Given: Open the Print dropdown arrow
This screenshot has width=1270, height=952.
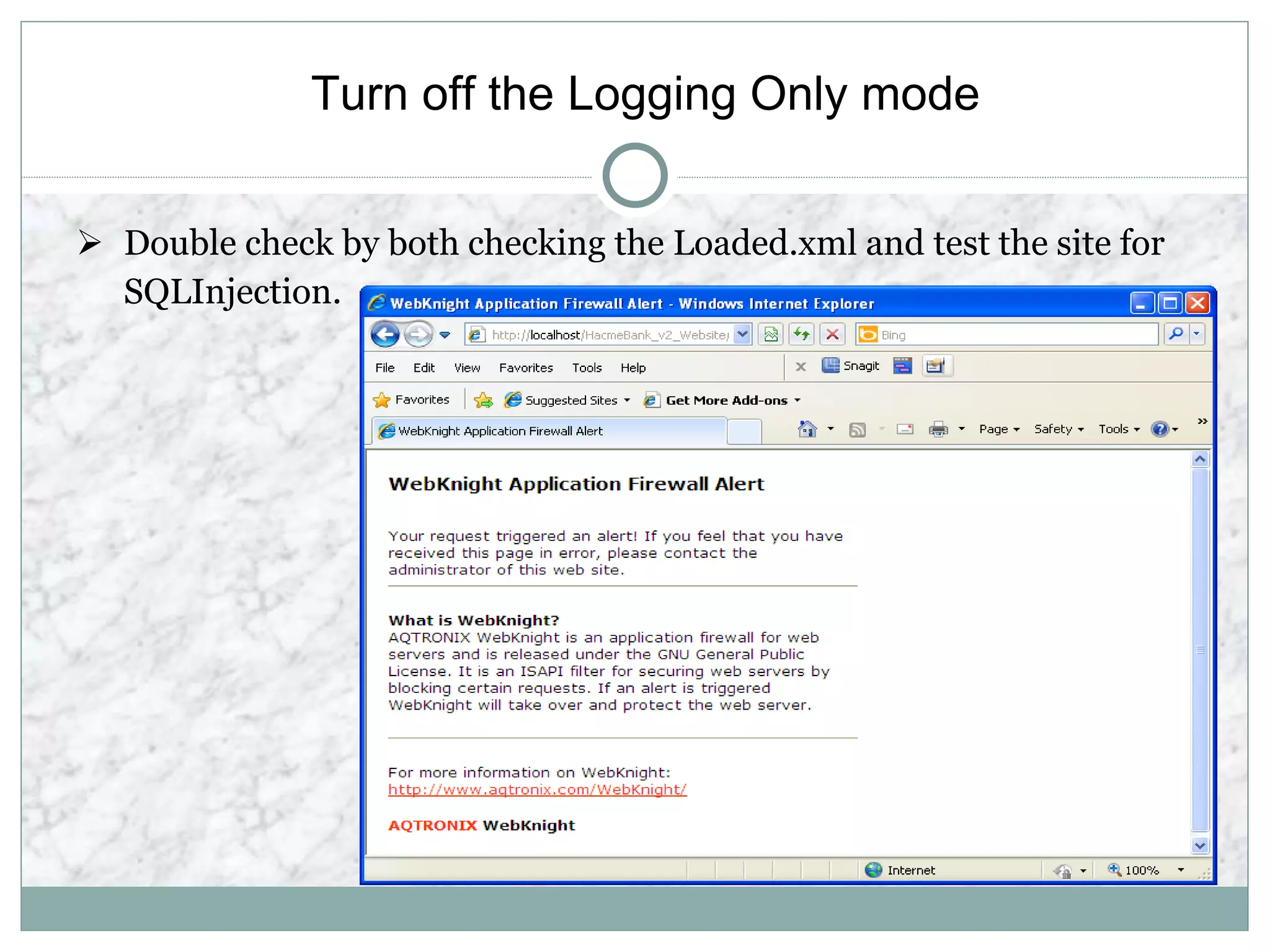Looking at the screenshot, I should pos(961,429).
